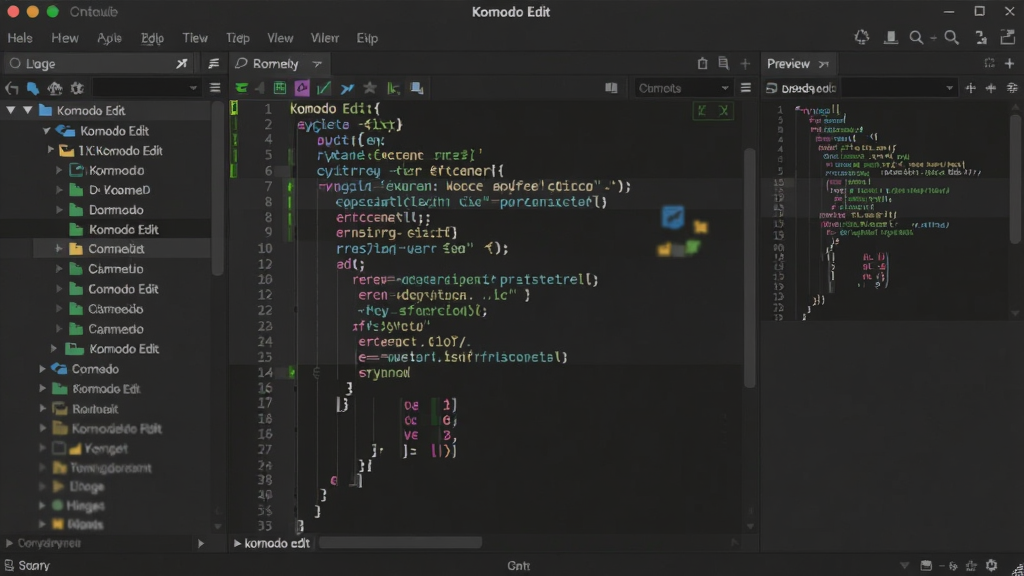Click the blue floating icon in the editor area
Image resolution: width=1024 pixels, height=576 pixels.
673,217
